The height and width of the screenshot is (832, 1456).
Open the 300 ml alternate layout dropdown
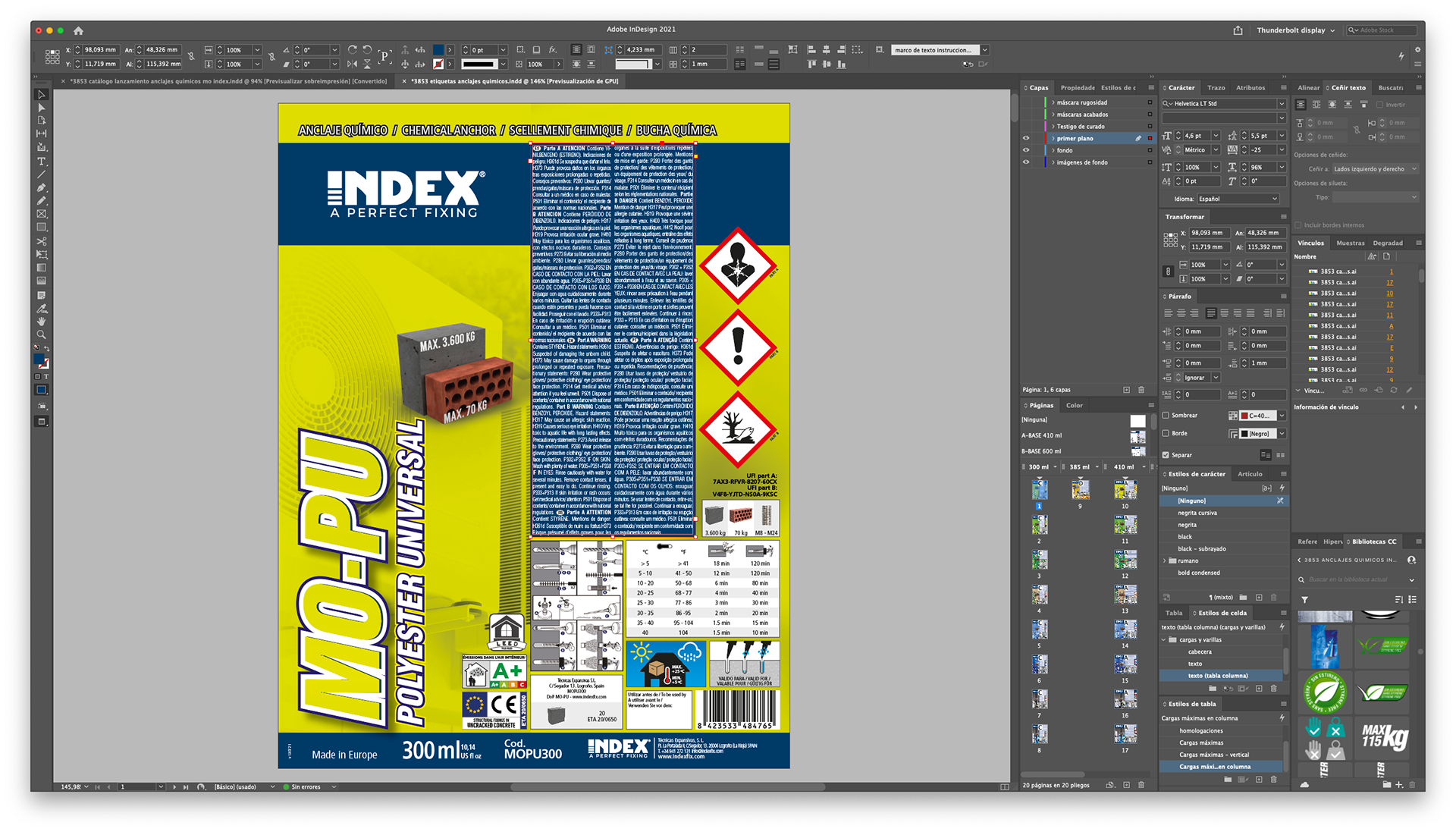(1054, 467)
